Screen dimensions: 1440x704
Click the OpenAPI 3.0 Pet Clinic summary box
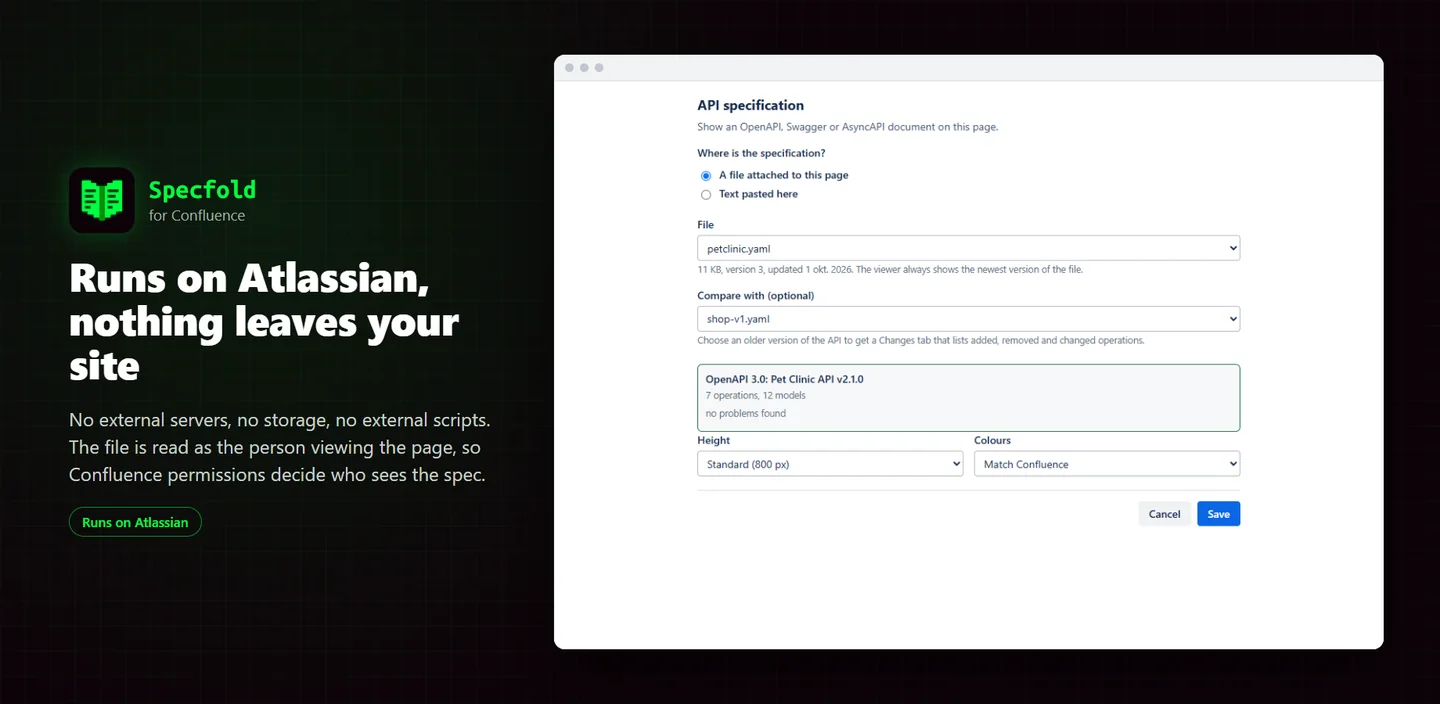click(968, 398)
